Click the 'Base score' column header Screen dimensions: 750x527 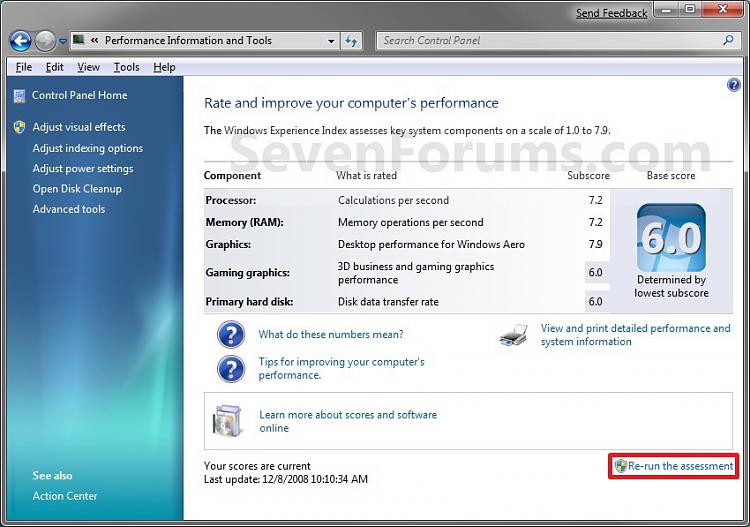[671, 176]
